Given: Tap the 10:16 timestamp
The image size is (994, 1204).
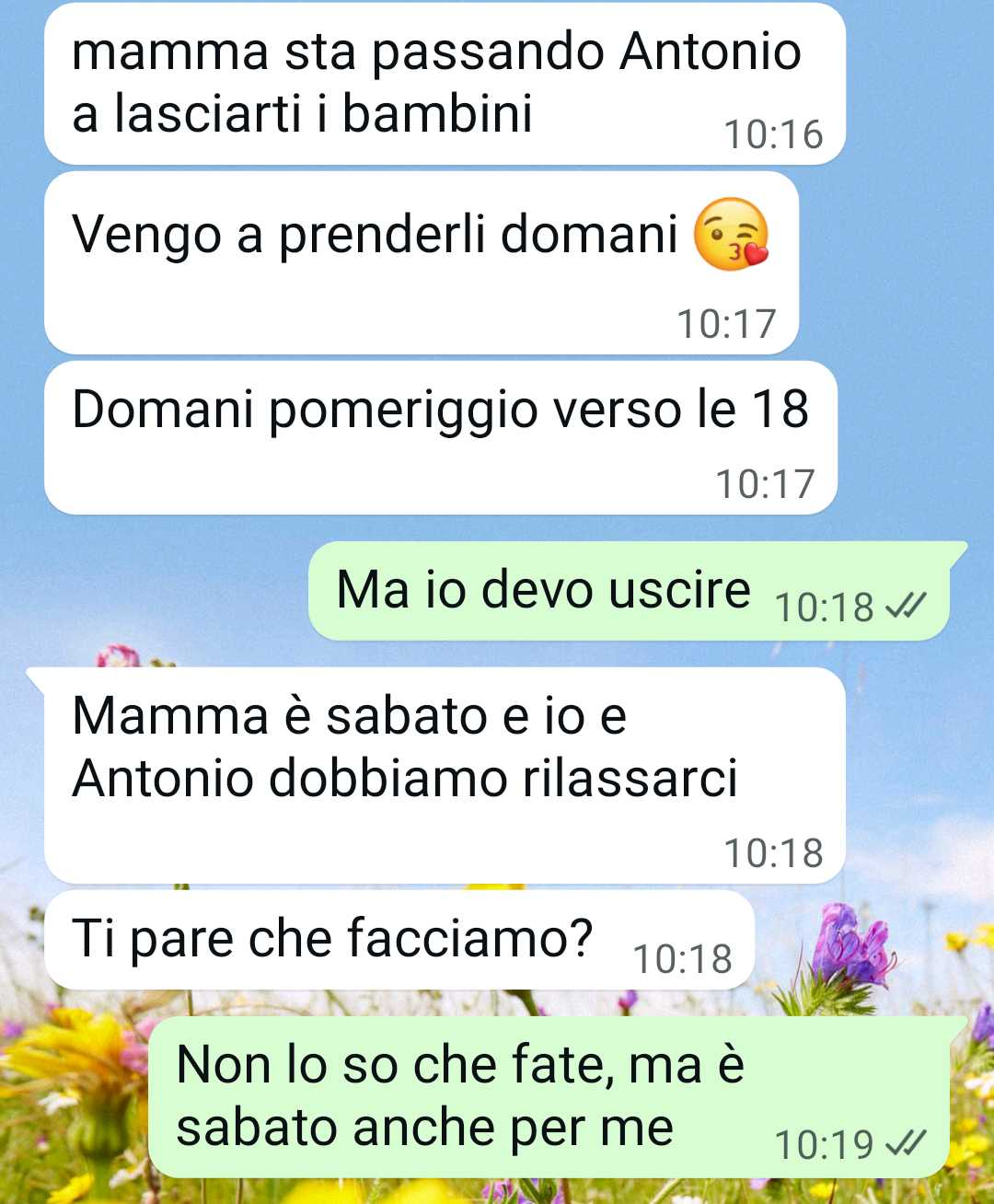Looking at the screenshot, I should click(x=773, y=134).
